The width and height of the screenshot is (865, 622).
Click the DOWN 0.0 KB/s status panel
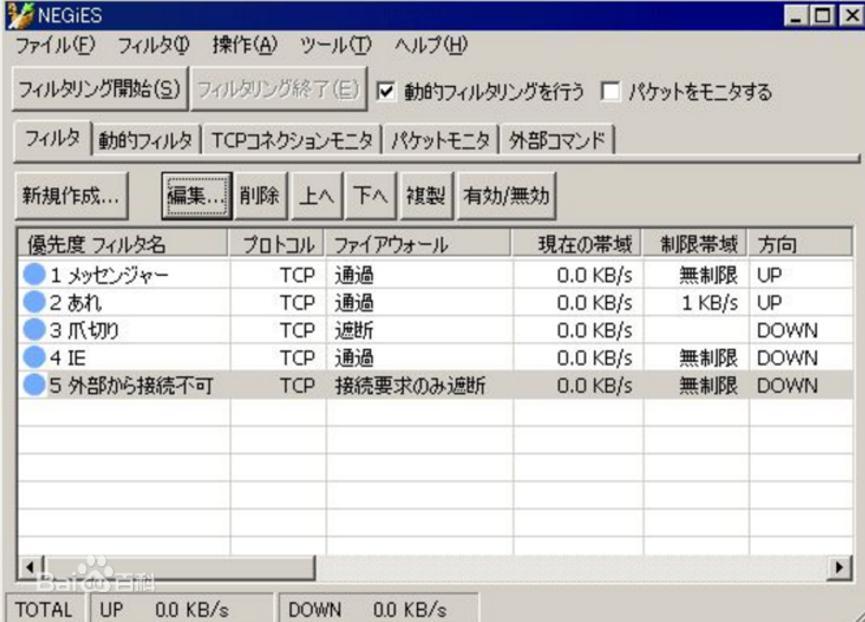coord(378,609)
